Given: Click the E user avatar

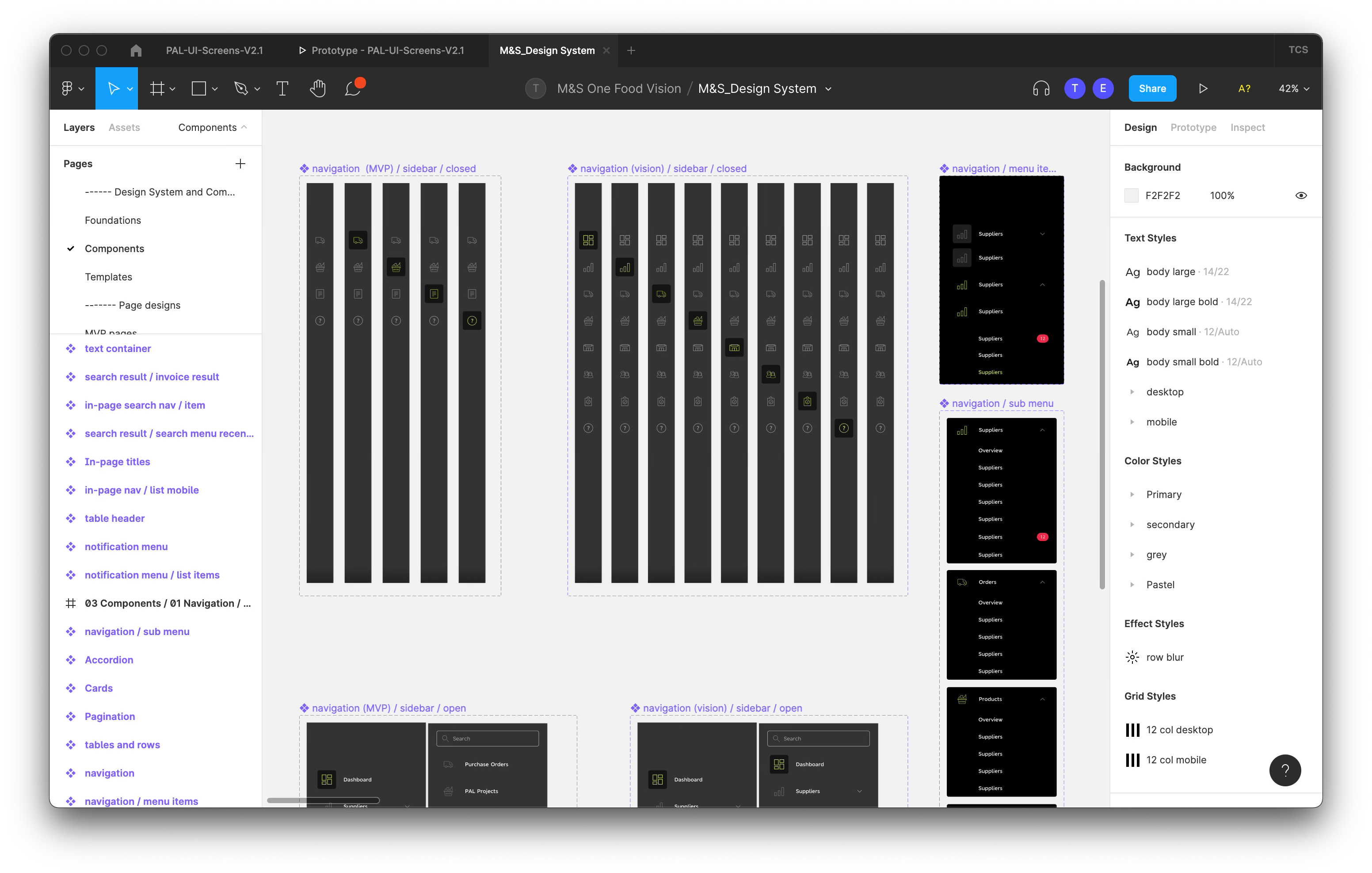Looking at the screenshot, I should [1103, 88].
